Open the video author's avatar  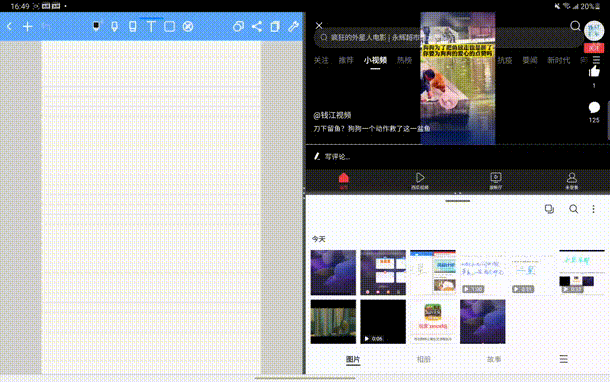(x=594, y=31)
